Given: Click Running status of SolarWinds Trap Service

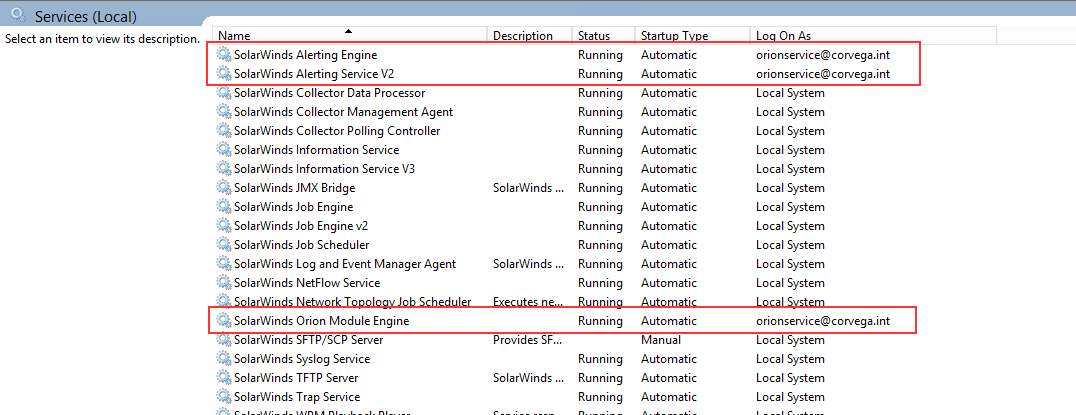Looking at the screenshot, I should coord(600,396).
